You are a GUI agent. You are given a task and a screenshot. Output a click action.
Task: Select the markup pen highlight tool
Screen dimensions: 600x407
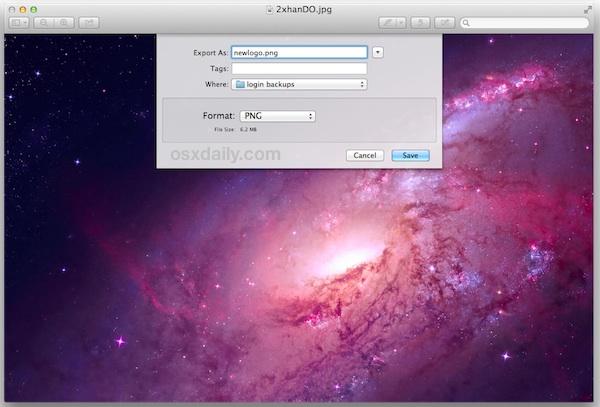387,23
